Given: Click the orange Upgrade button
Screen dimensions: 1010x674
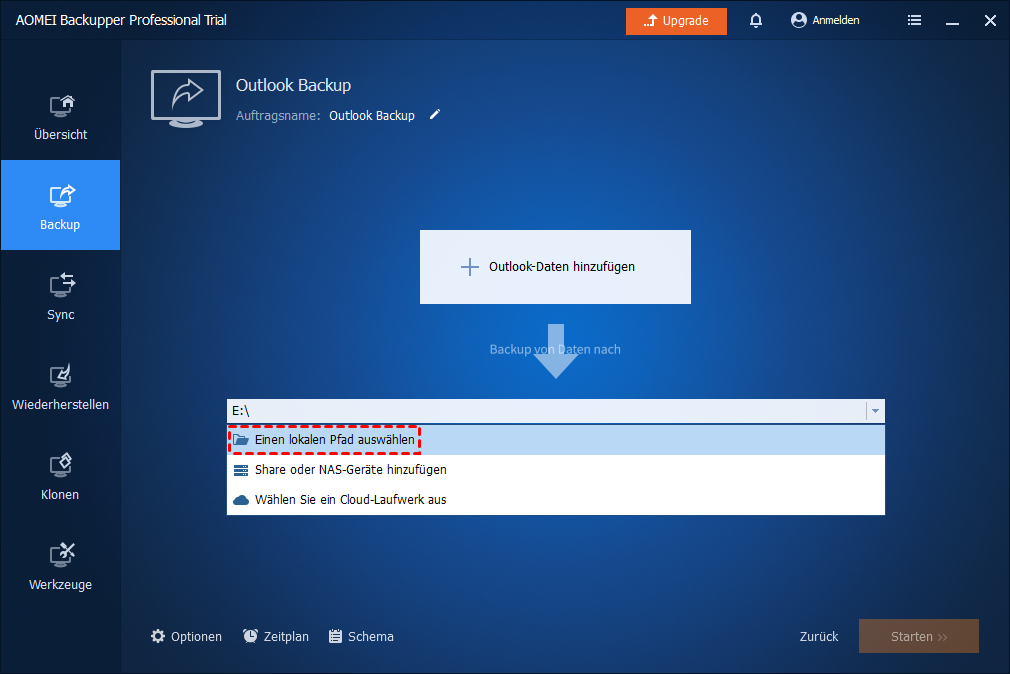Looking at the screenshot, I should coord(676,21).
